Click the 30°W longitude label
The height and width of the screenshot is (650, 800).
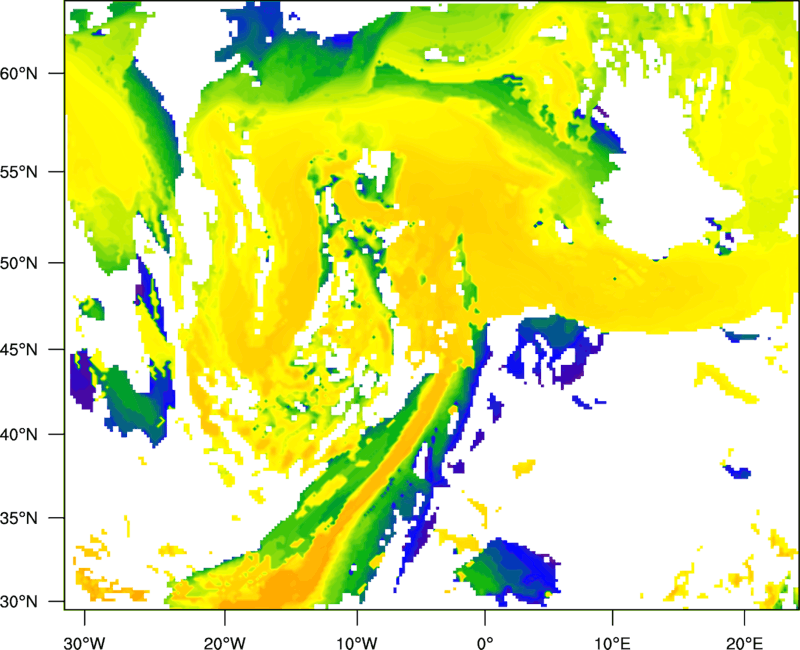click(84, 643)
